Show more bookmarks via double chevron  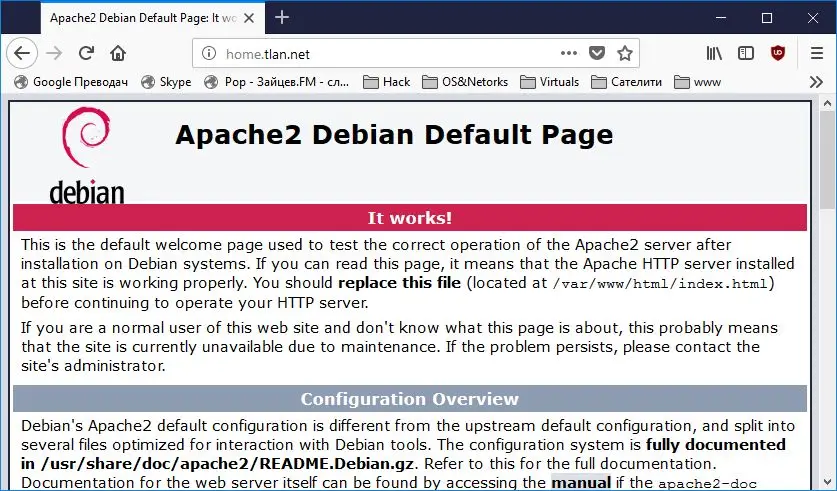[816, 82]
